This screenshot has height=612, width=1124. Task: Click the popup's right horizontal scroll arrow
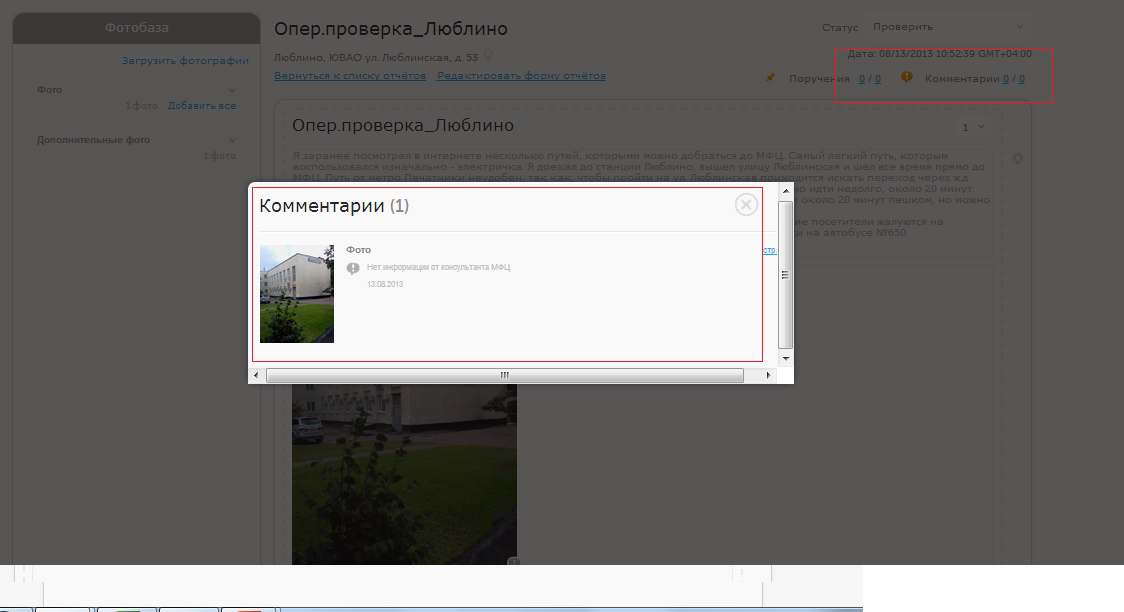(x=768, y=375)
